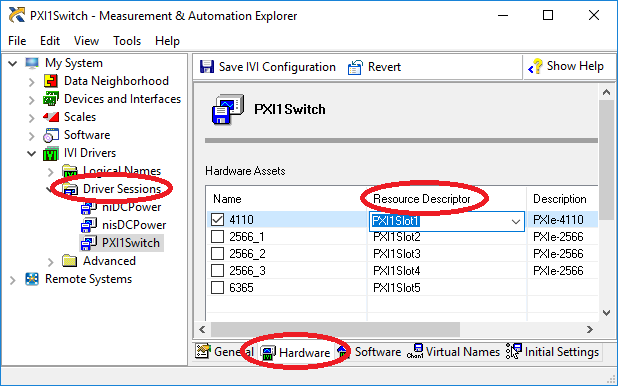Screen dimensions: 618x386
Task: Click the vertical scrollbar thumb in panel
Action: pos(606,160)
